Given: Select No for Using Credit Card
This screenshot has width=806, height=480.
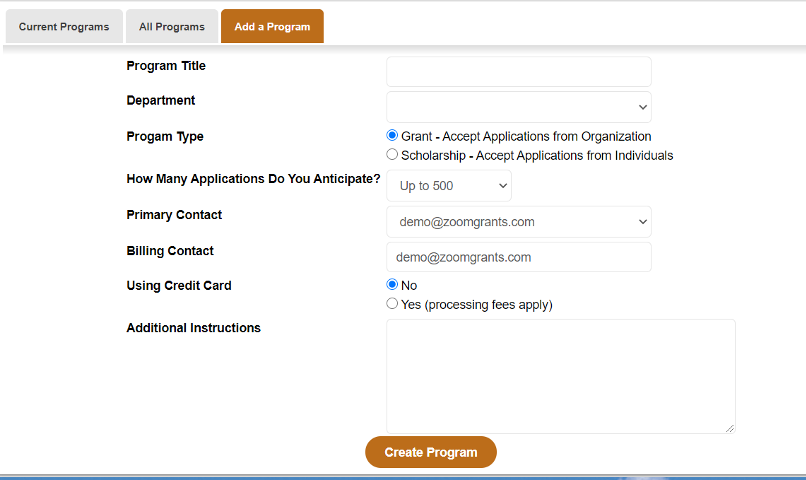Looking at the screenshot, I should pyautogui.click(x=392, y=284).
